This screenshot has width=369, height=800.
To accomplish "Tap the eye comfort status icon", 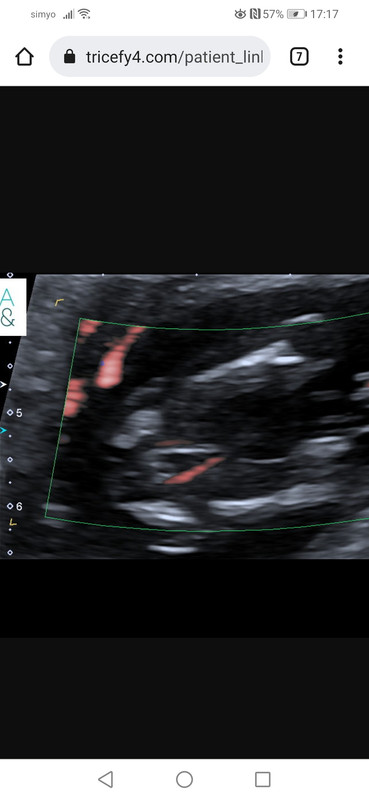I will tap(240, 14).
